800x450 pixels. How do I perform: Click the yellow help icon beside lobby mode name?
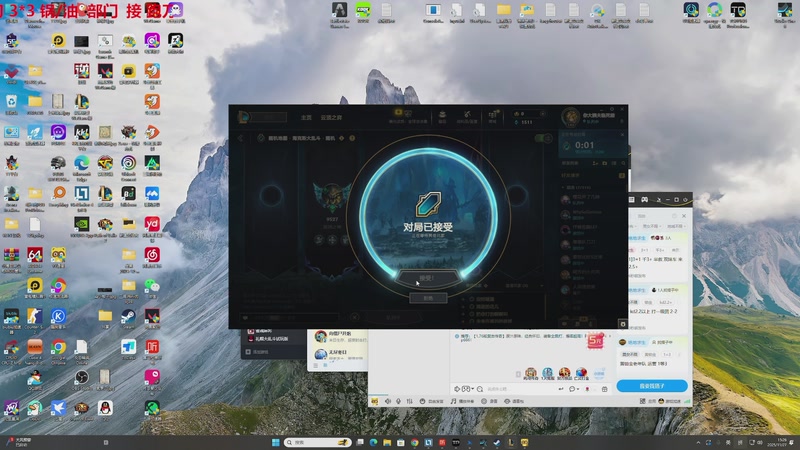[x=352, y=138]
